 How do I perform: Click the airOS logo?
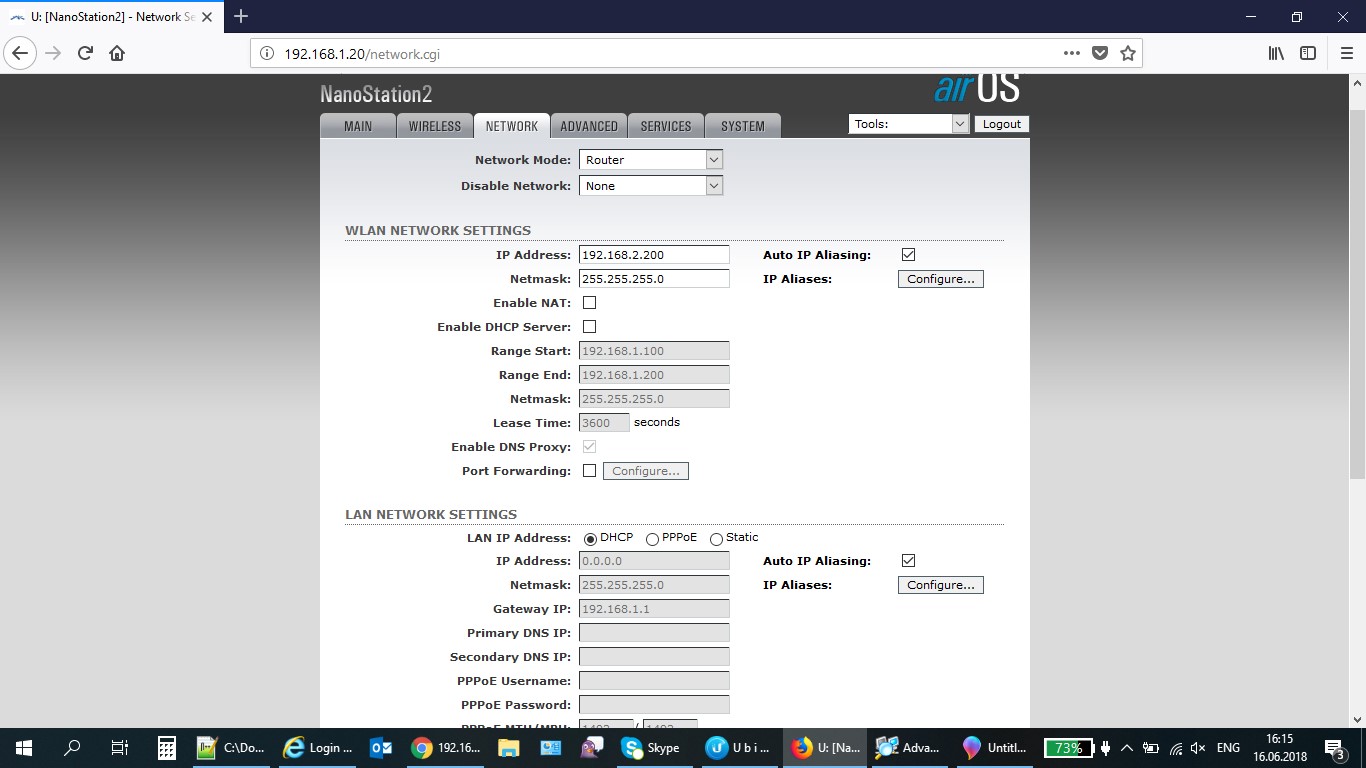pyautogui.click(x=977, y=88)
